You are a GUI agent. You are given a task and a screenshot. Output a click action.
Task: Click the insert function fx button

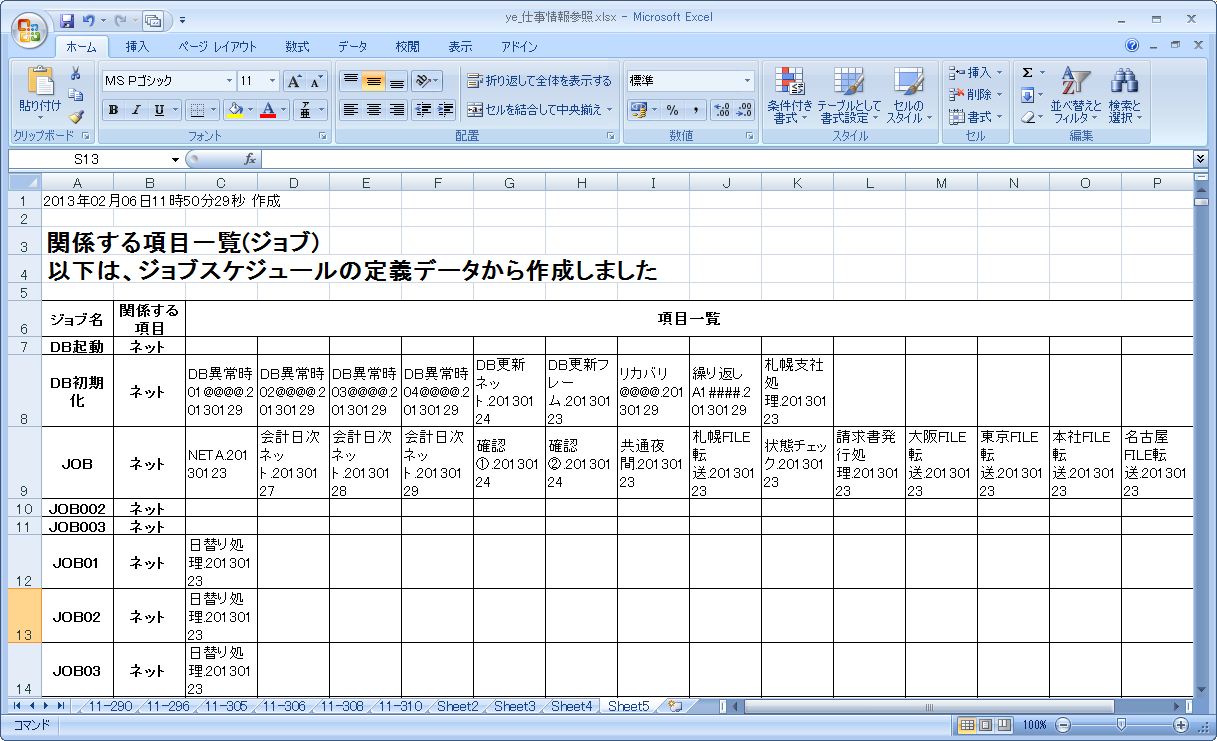tap(250, 159)
